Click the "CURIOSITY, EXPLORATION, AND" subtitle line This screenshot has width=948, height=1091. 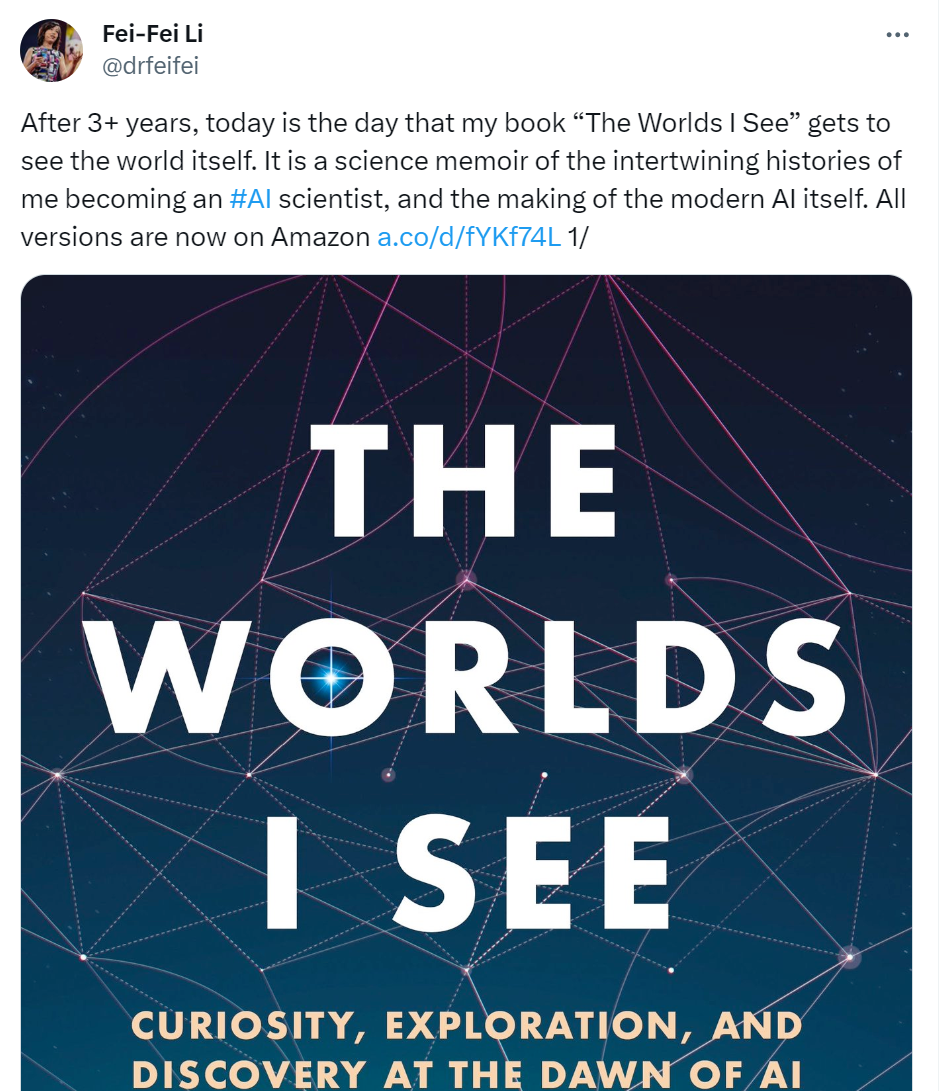click(468, 1025)
